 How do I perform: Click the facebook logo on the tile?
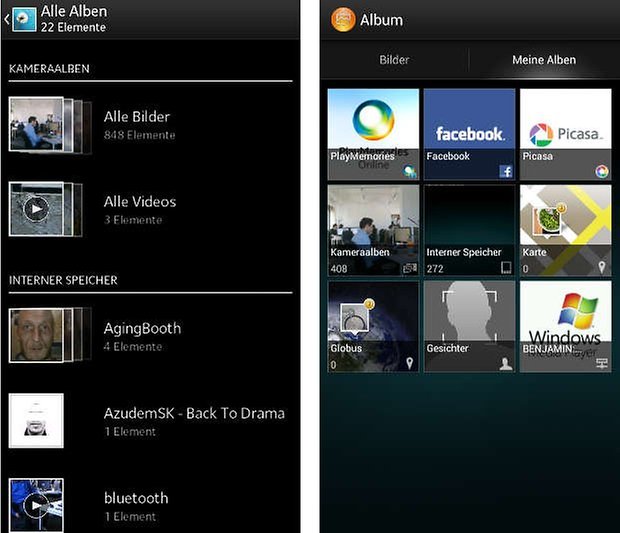470,134
